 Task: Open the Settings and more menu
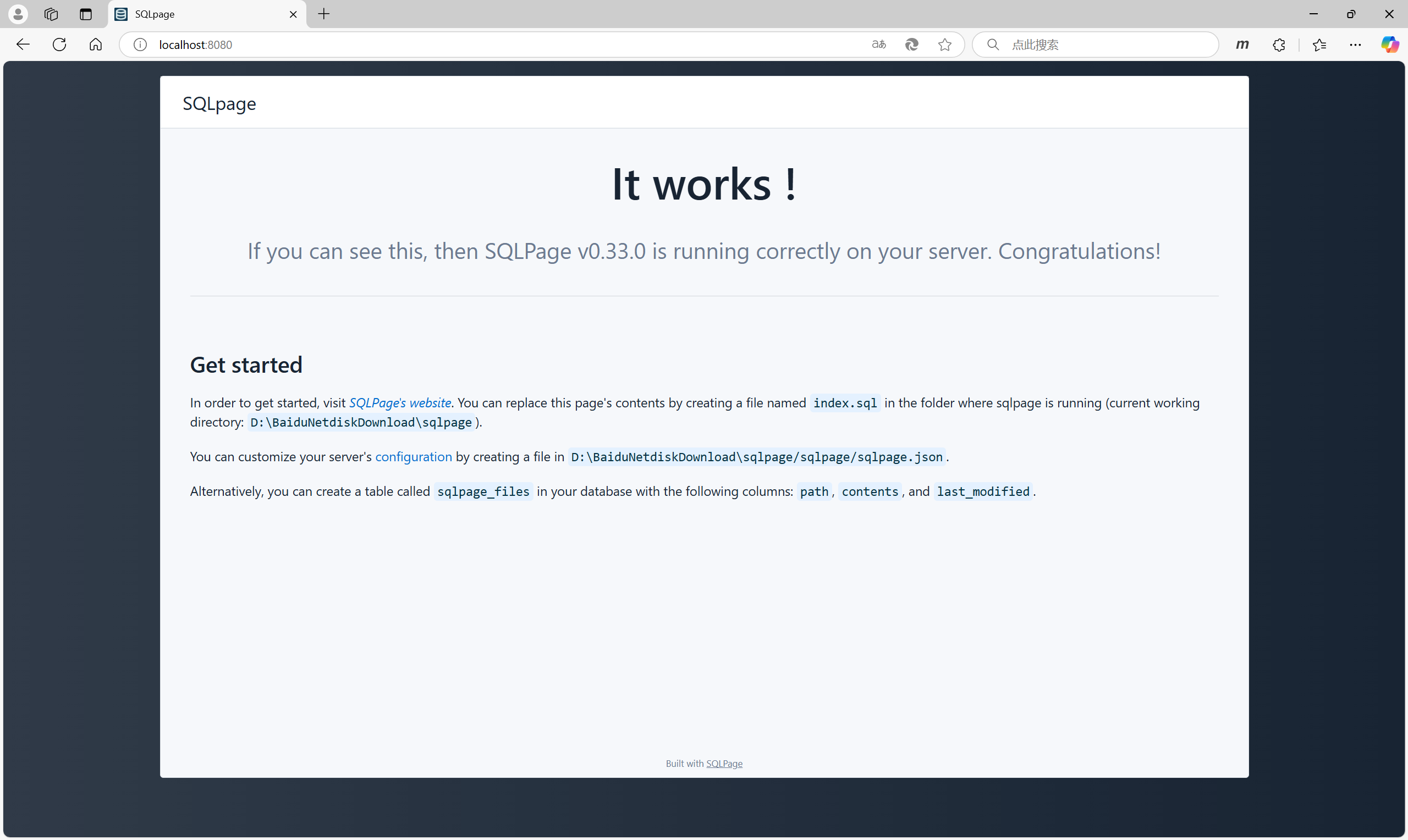point(1355,44)
